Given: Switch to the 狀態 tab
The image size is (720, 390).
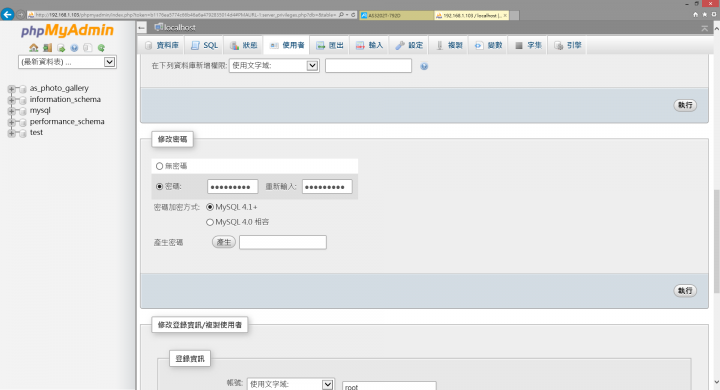Looking at the screenshot, I should tap(243, 45).
